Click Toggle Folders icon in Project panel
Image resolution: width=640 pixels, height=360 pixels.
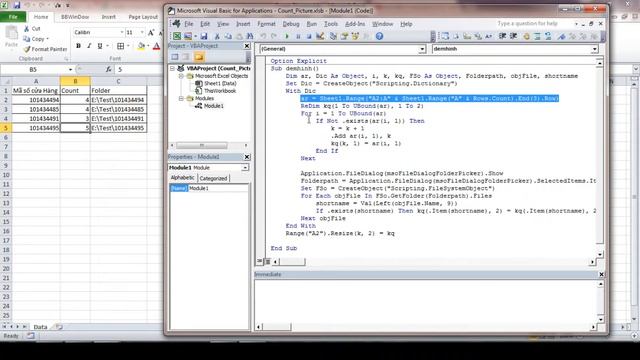tap(199, 57)
